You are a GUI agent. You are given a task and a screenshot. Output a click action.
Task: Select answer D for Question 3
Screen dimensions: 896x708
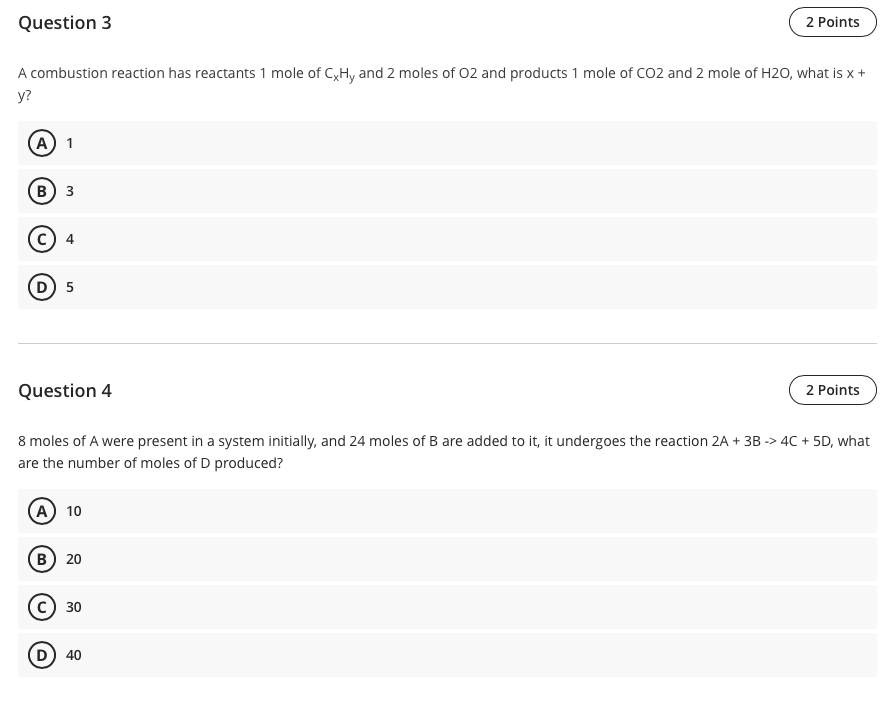(x=42, y=287)
